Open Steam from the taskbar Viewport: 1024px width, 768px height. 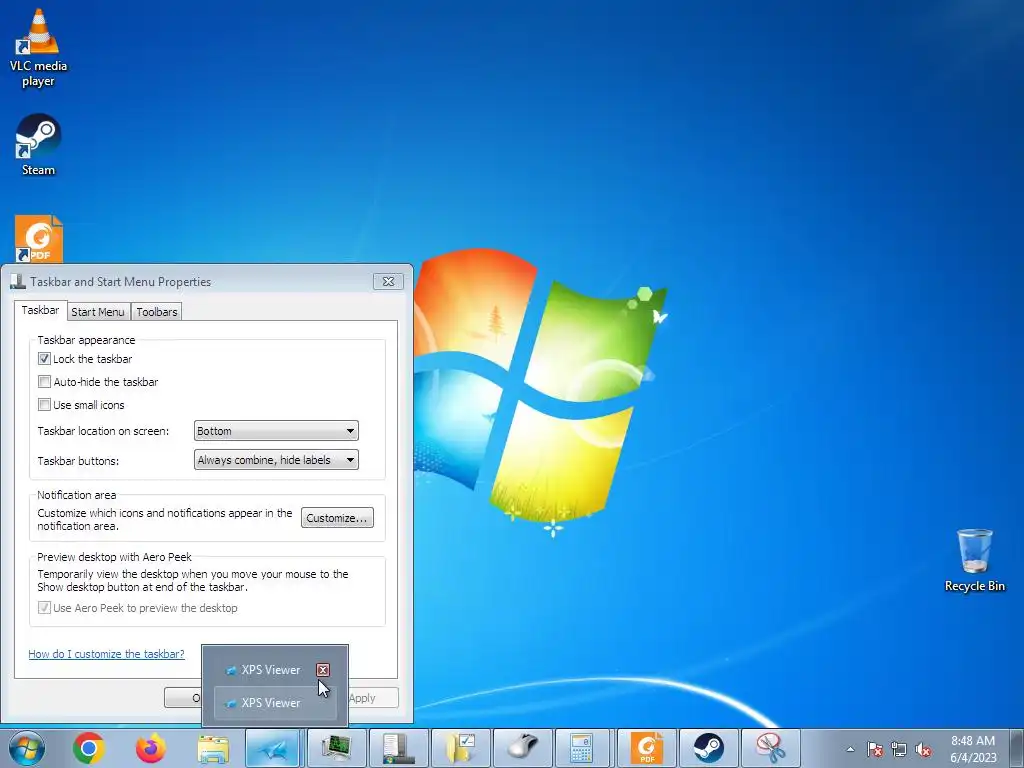pyautogui.click(x=707, y=748)
